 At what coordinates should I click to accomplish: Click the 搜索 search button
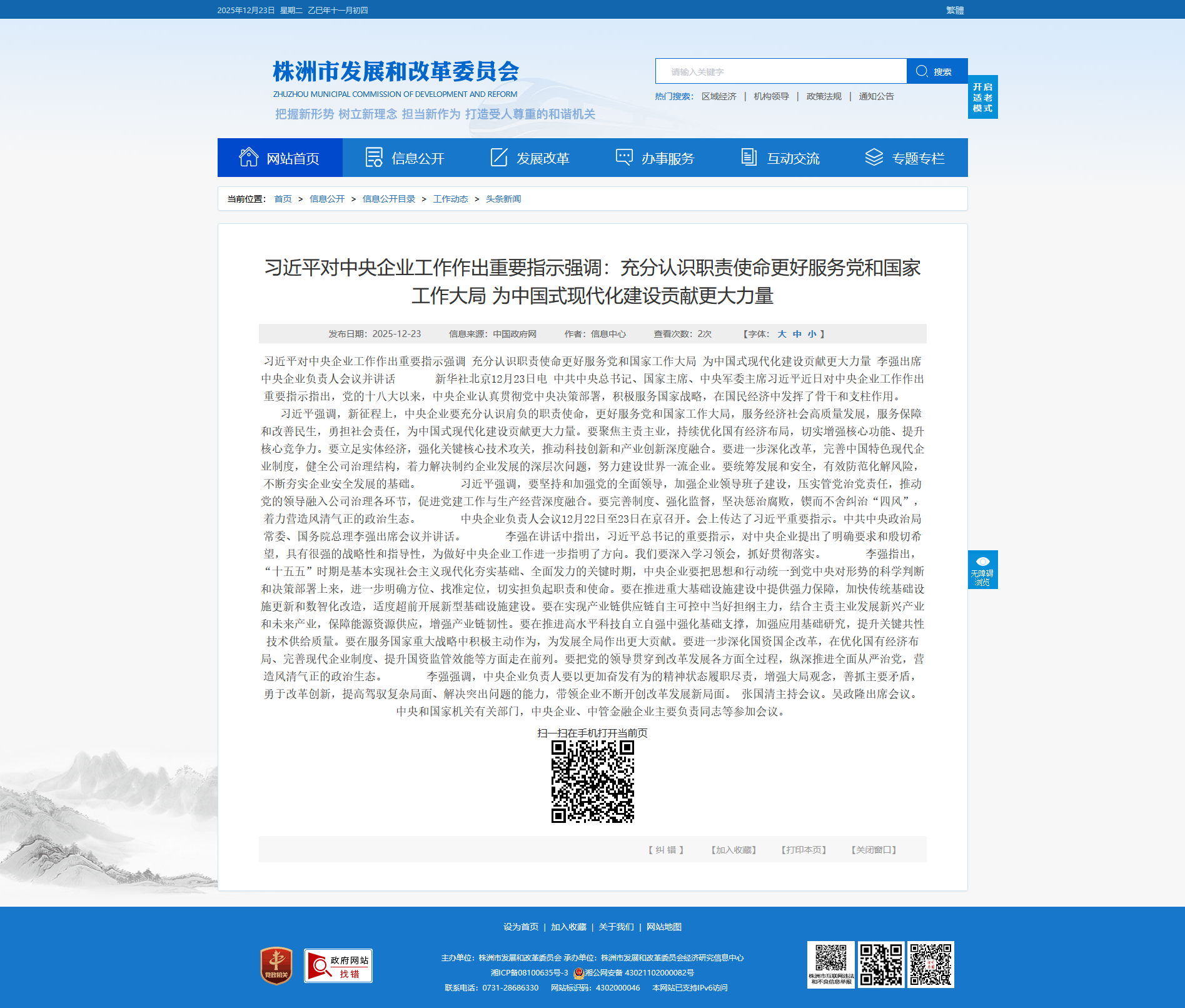(936, 71)
